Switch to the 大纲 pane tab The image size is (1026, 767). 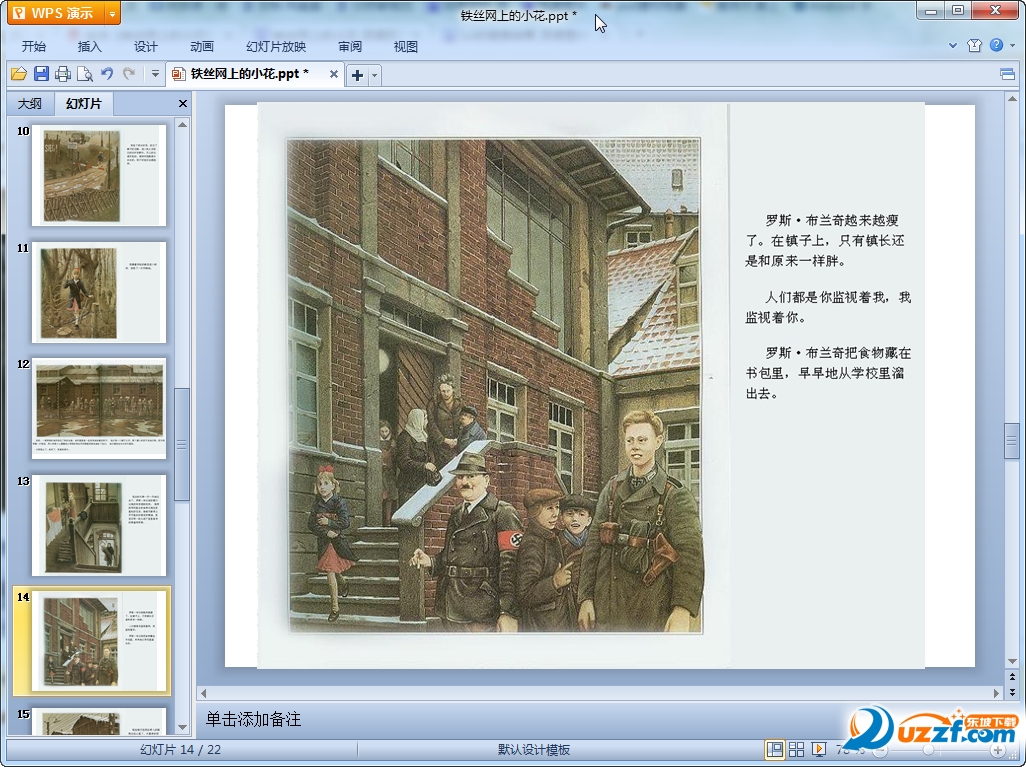pos(29,103)
